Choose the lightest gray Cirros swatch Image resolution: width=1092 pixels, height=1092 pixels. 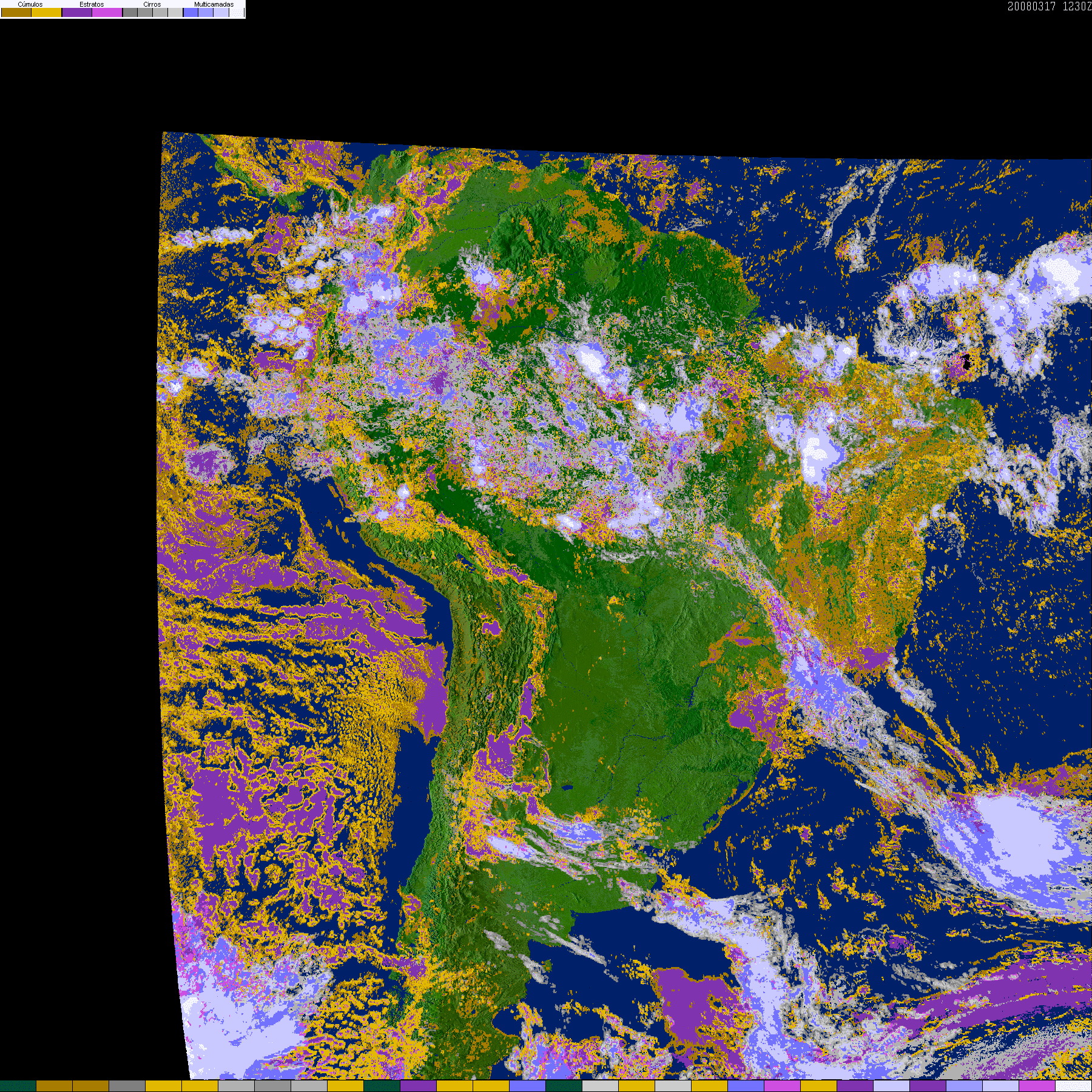click(x=175, y=13)
